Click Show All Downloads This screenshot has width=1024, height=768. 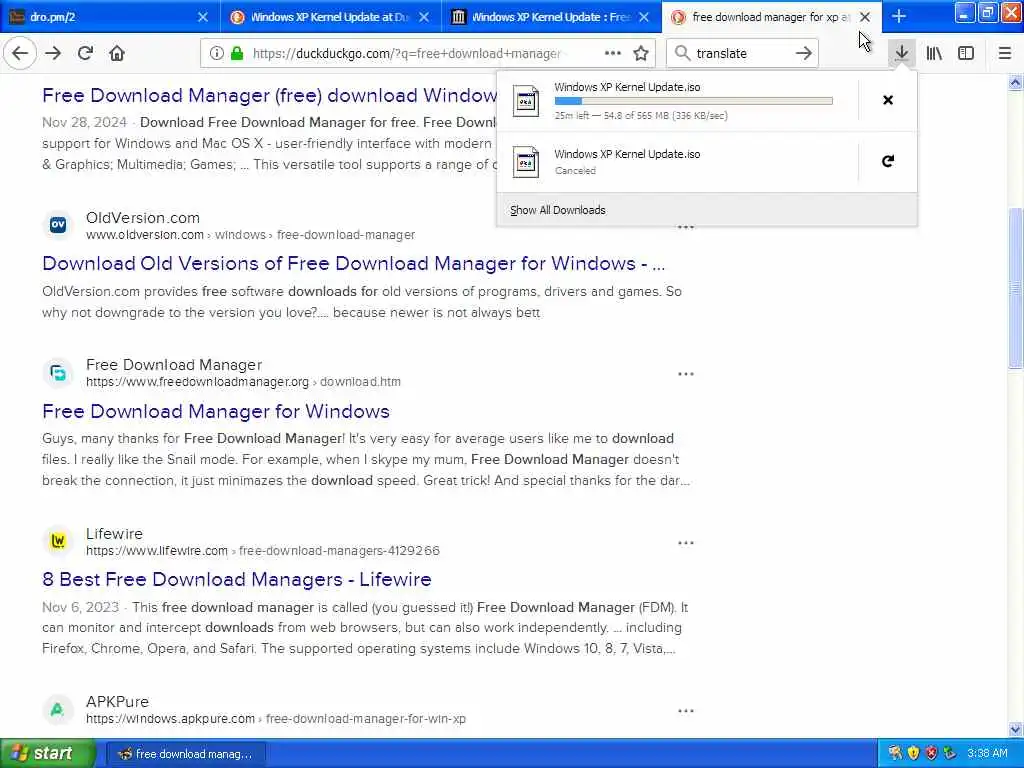558,210
